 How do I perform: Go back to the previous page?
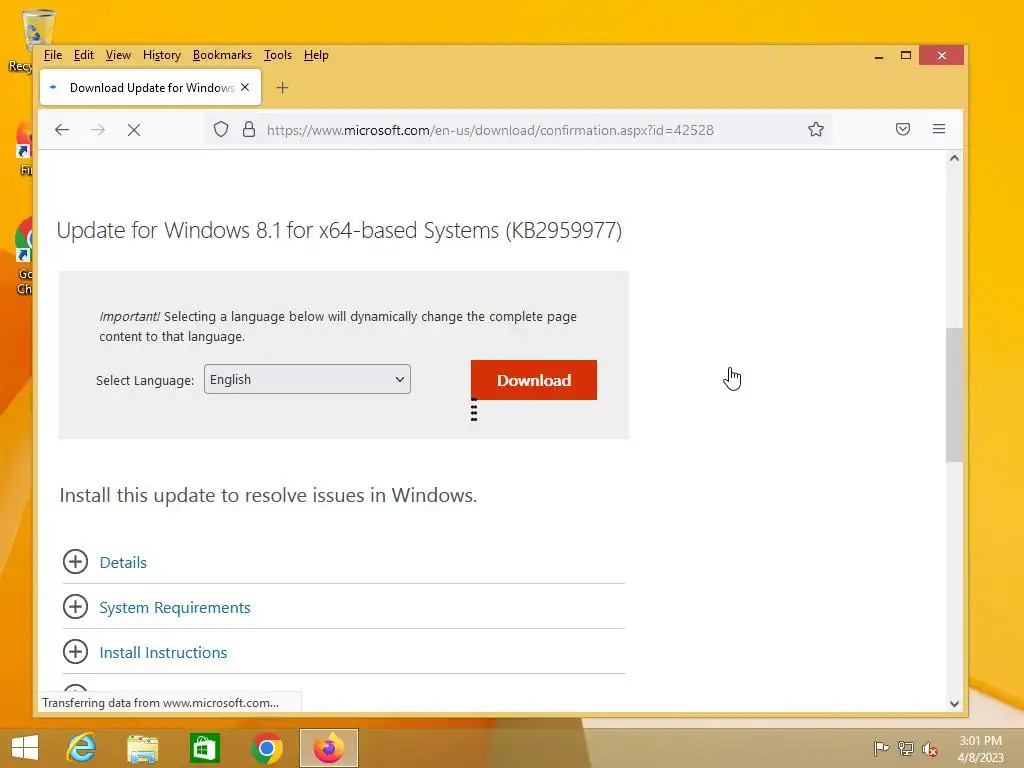pos(62,130)
